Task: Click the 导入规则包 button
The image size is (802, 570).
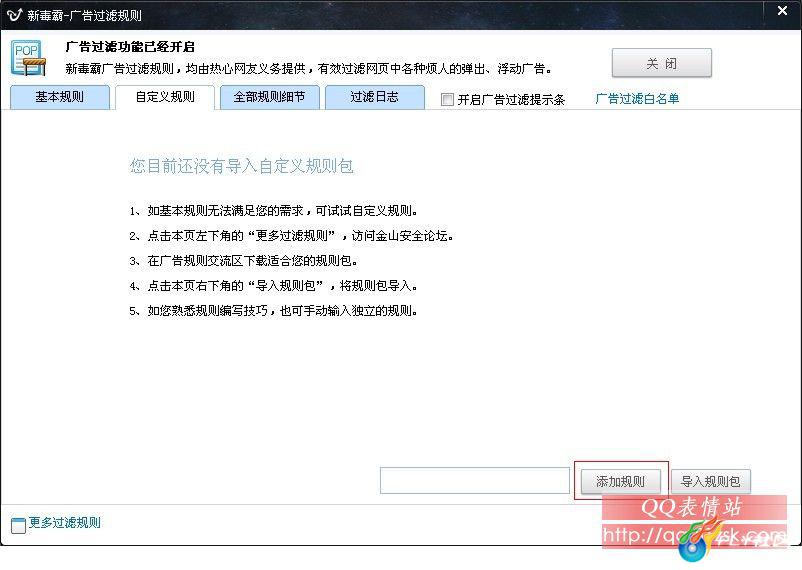Action: point(710,481)
